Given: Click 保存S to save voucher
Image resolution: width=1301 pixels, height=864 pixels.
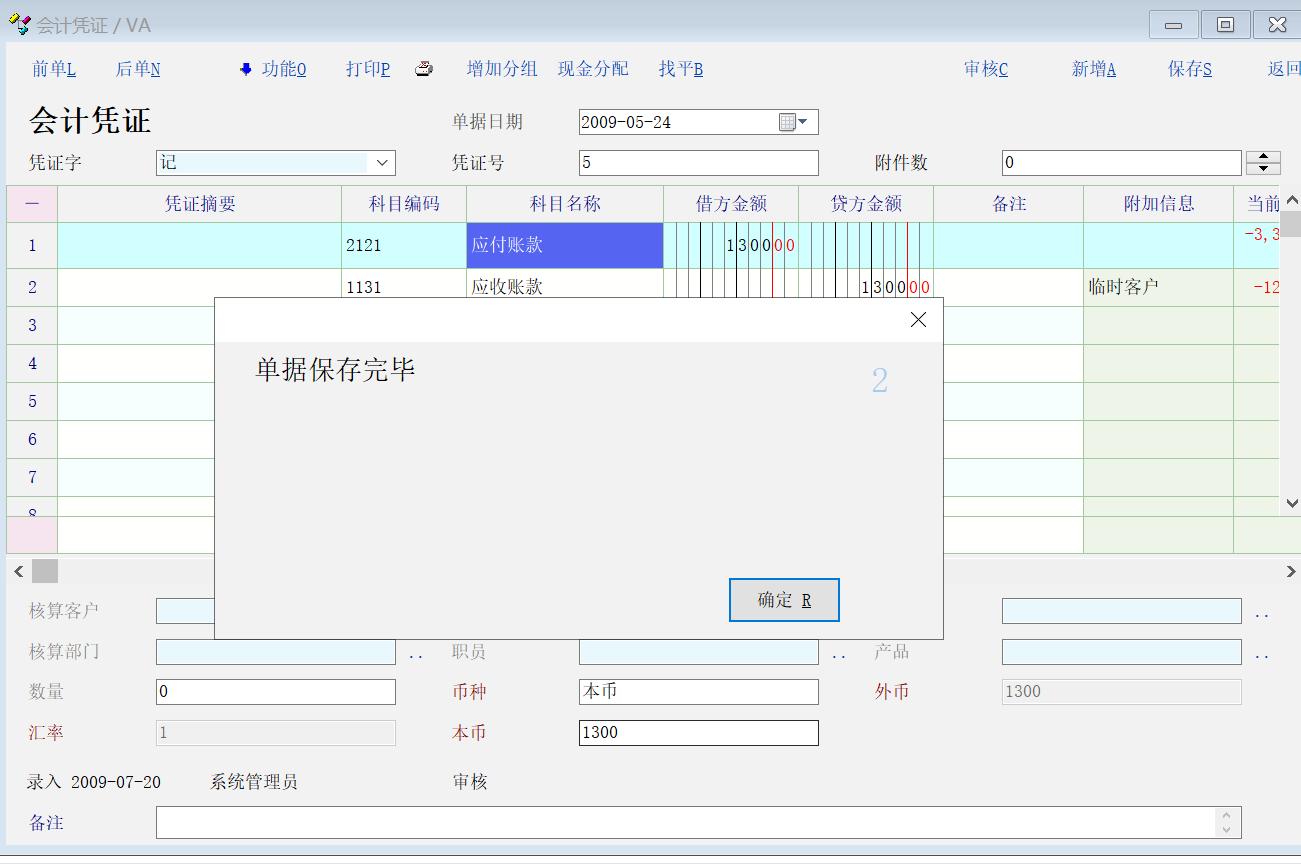Looking at the screenshot, I should pos(1190,69).
